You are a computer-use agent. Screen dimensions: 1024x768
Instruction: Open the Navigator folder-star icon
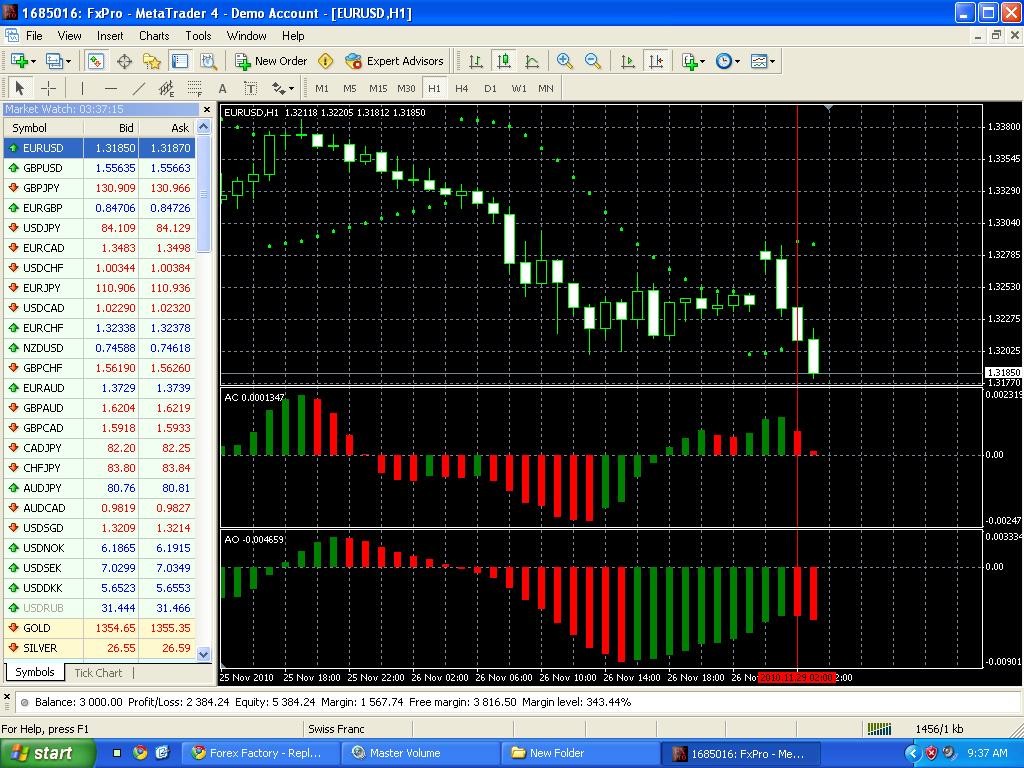(x=152, y=61)
